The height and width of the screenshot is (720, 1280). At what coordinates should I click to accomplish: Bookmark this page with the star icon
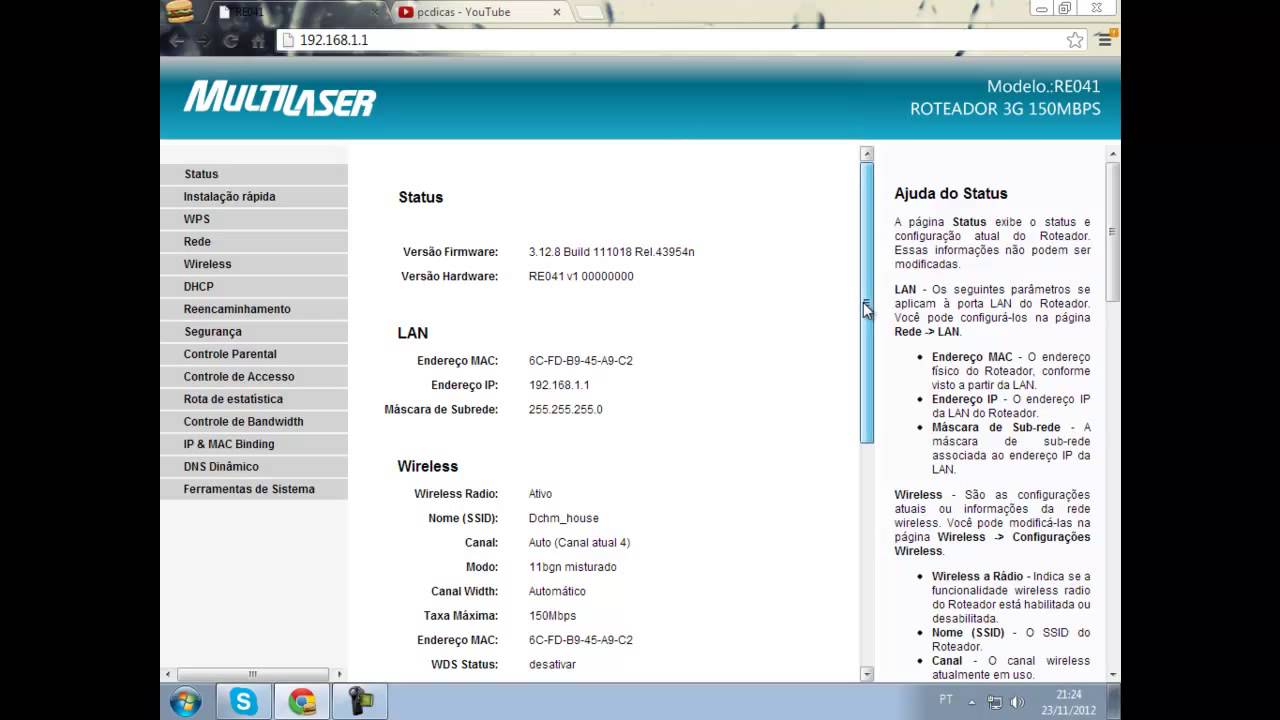(x=1075, y=40)
